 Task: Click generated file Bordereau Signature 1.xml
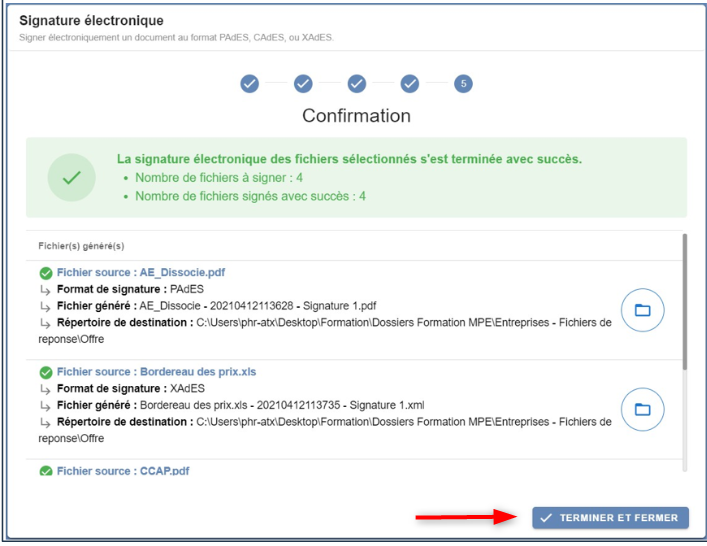(x=284, y=405)
